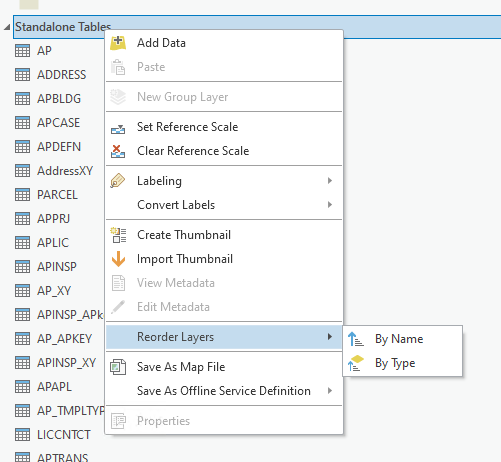Open Save As Offline Service Definition submenu
This screenshot has width=501, height=462.
(x=224, y=391)
